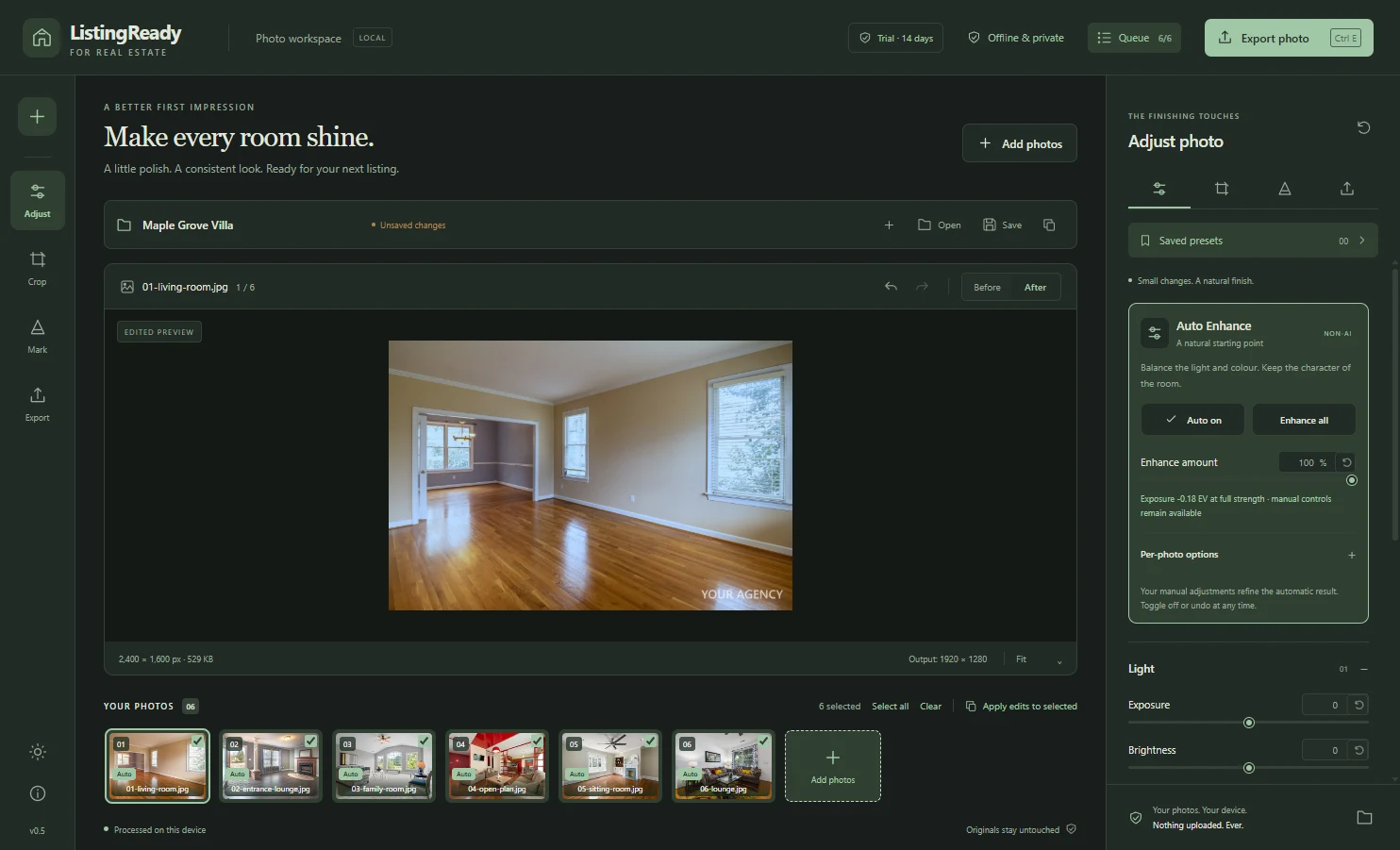This screenshot has width=1400, height=850.
Task: Click the Brightness slider handle
Action: [x=1249, y=768]
